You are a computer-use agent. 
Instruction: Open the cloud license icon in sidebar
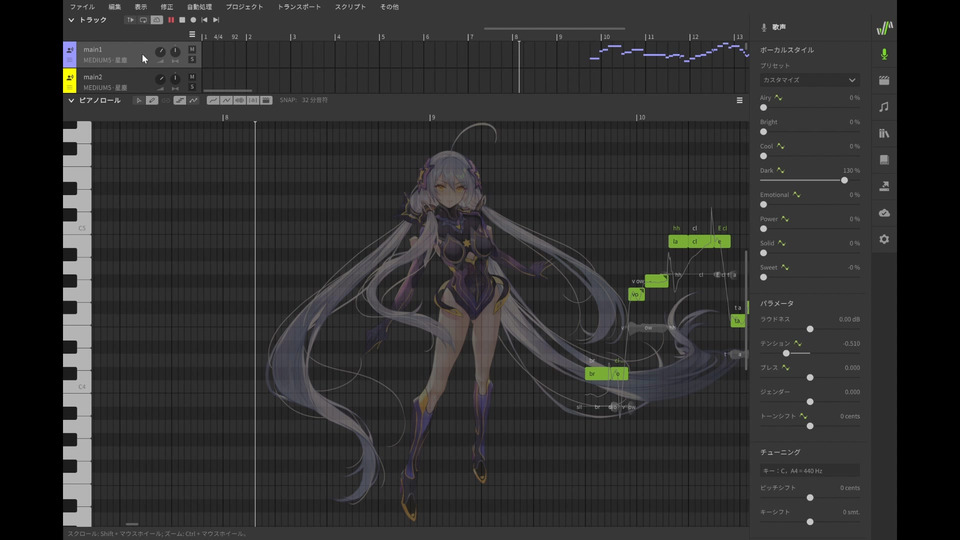[x=884, y=213]
